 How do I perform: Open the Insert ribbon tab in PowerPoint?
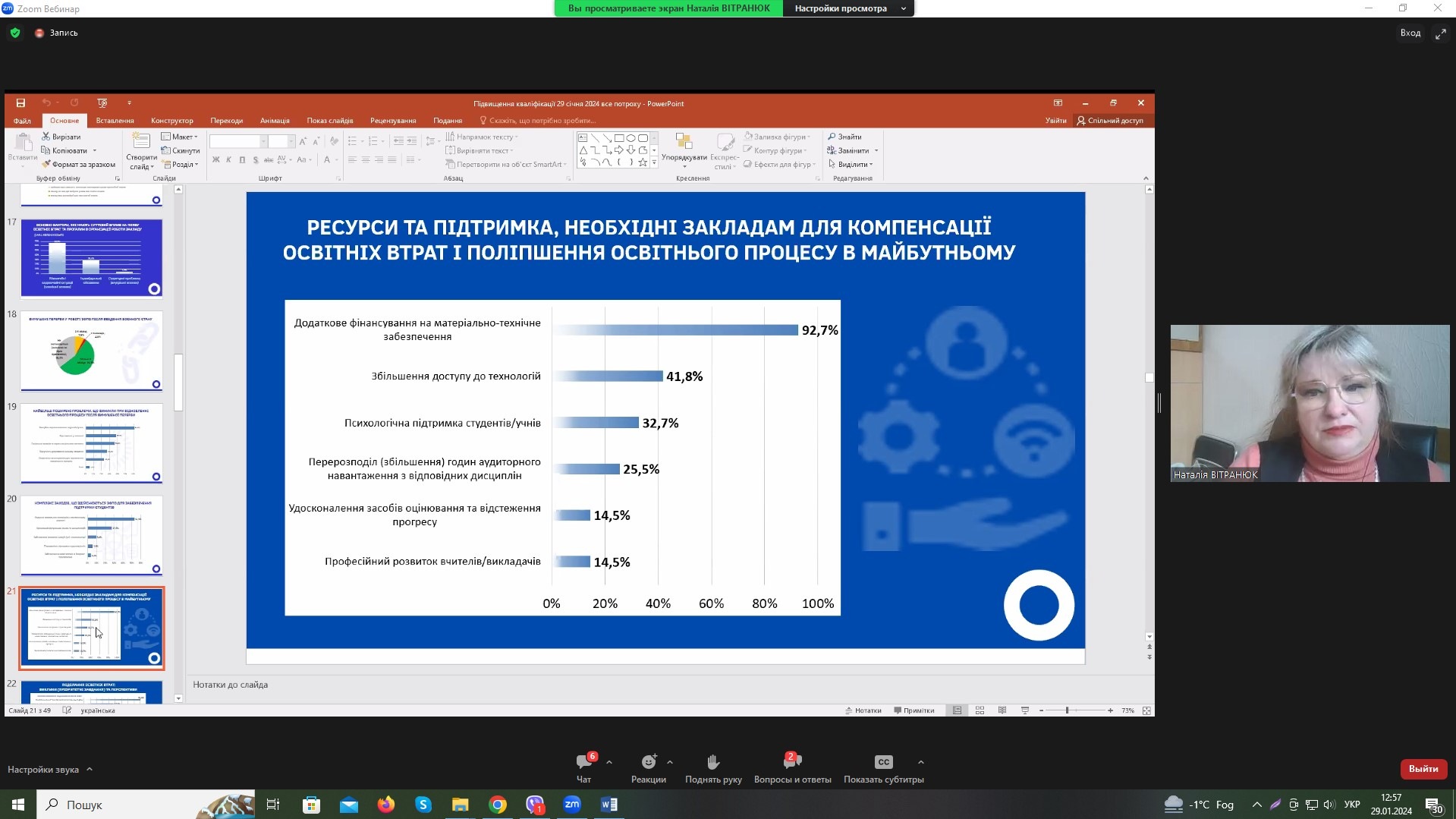pos(115,121)
